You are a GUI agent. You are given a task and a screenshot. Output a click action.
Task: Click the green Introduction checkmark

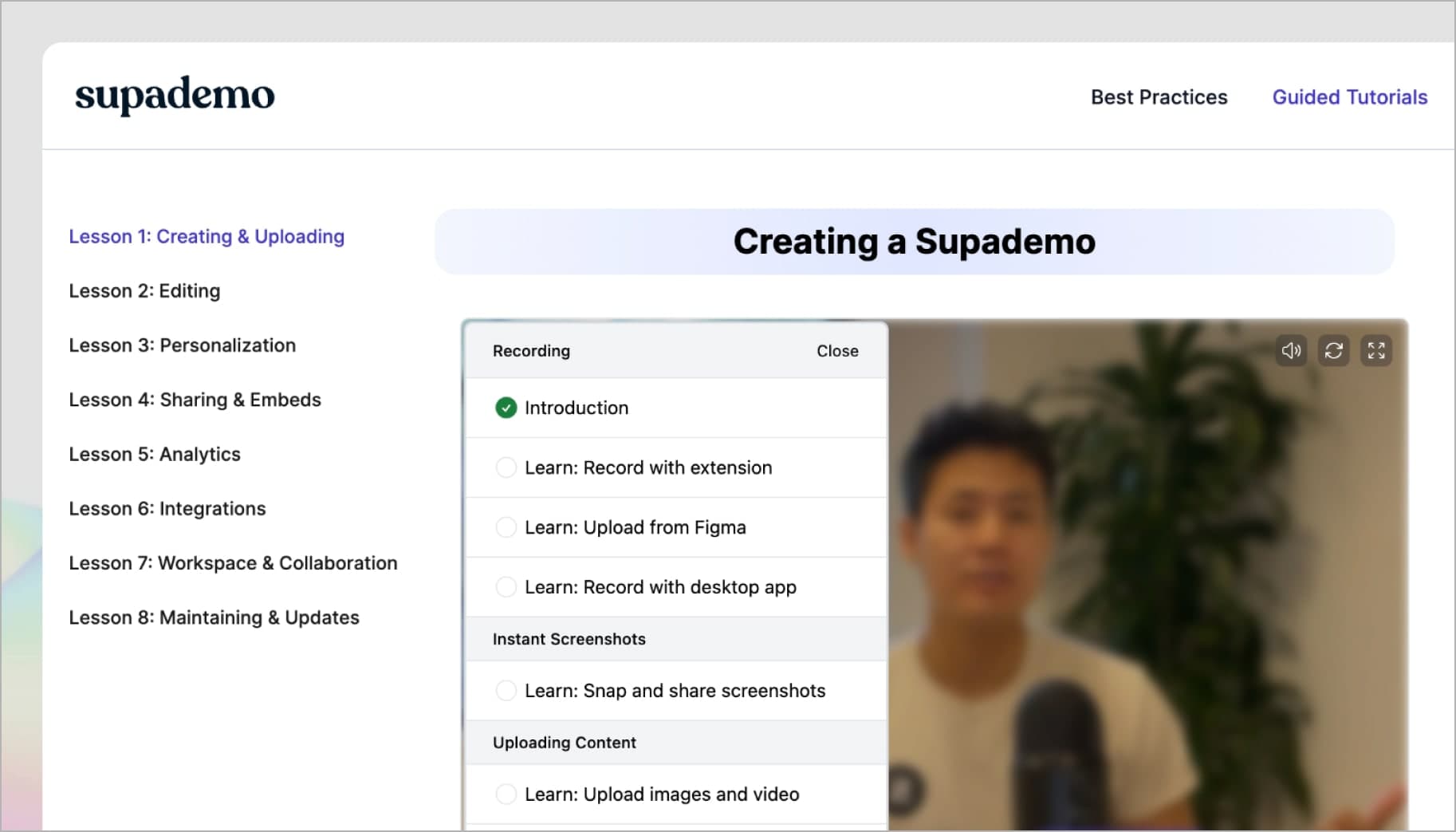coord(506,408)
